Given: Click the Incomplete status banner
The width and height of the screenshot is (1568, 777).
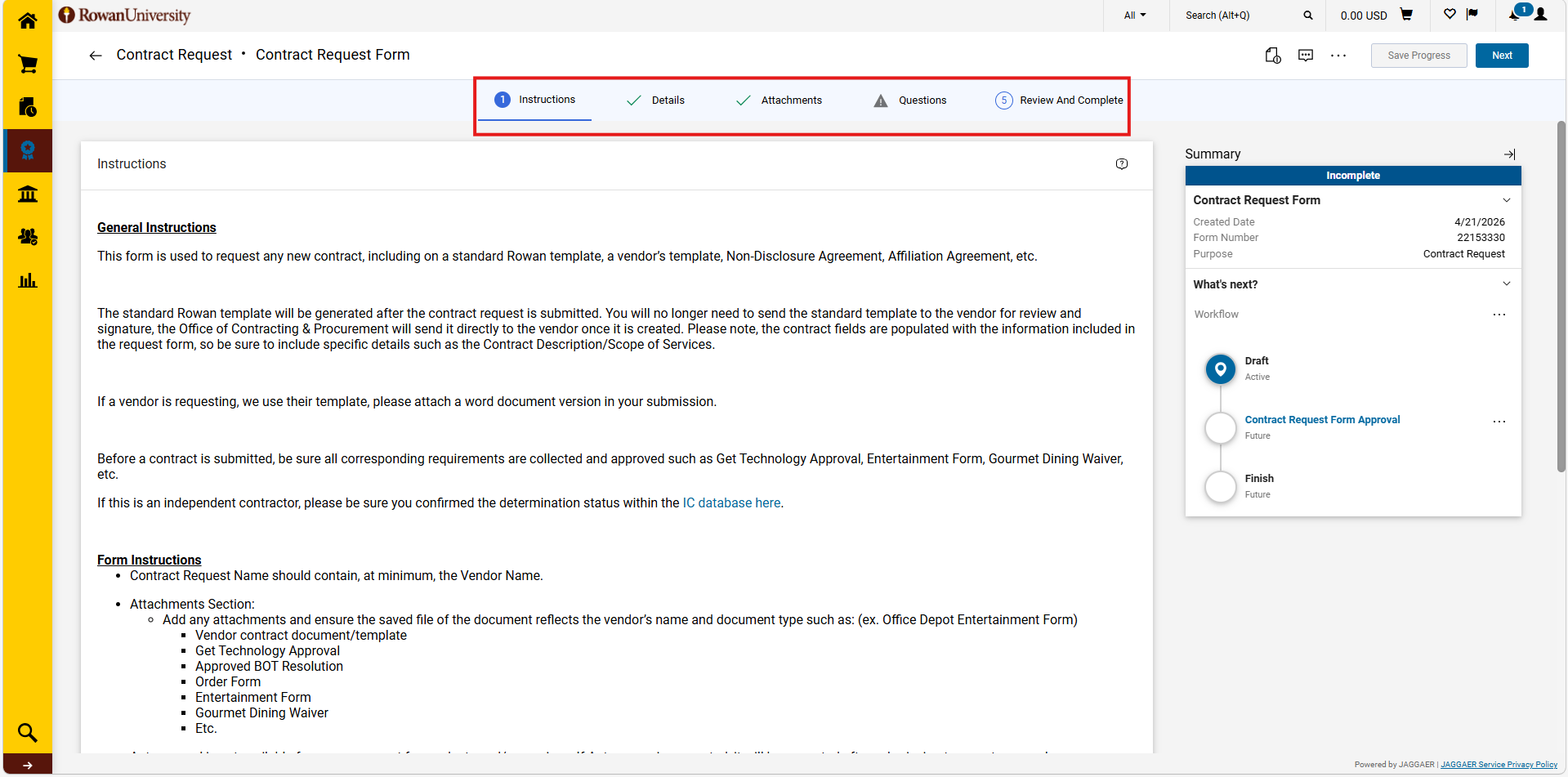Looking at the screenshot, I should tap(1353, 176).
